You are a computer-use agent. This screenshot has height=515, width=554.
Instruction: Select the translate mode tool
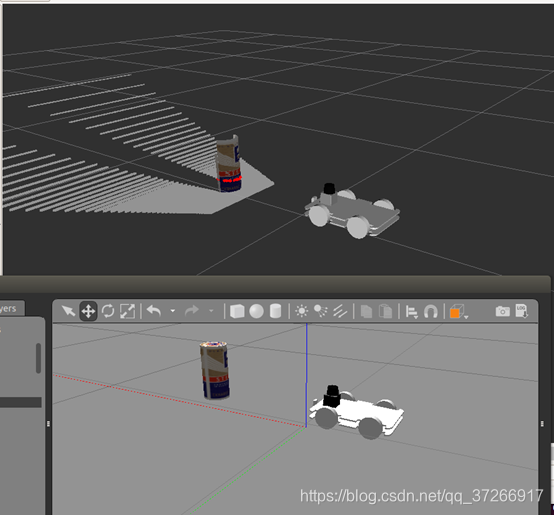click(x=88, y=312)
